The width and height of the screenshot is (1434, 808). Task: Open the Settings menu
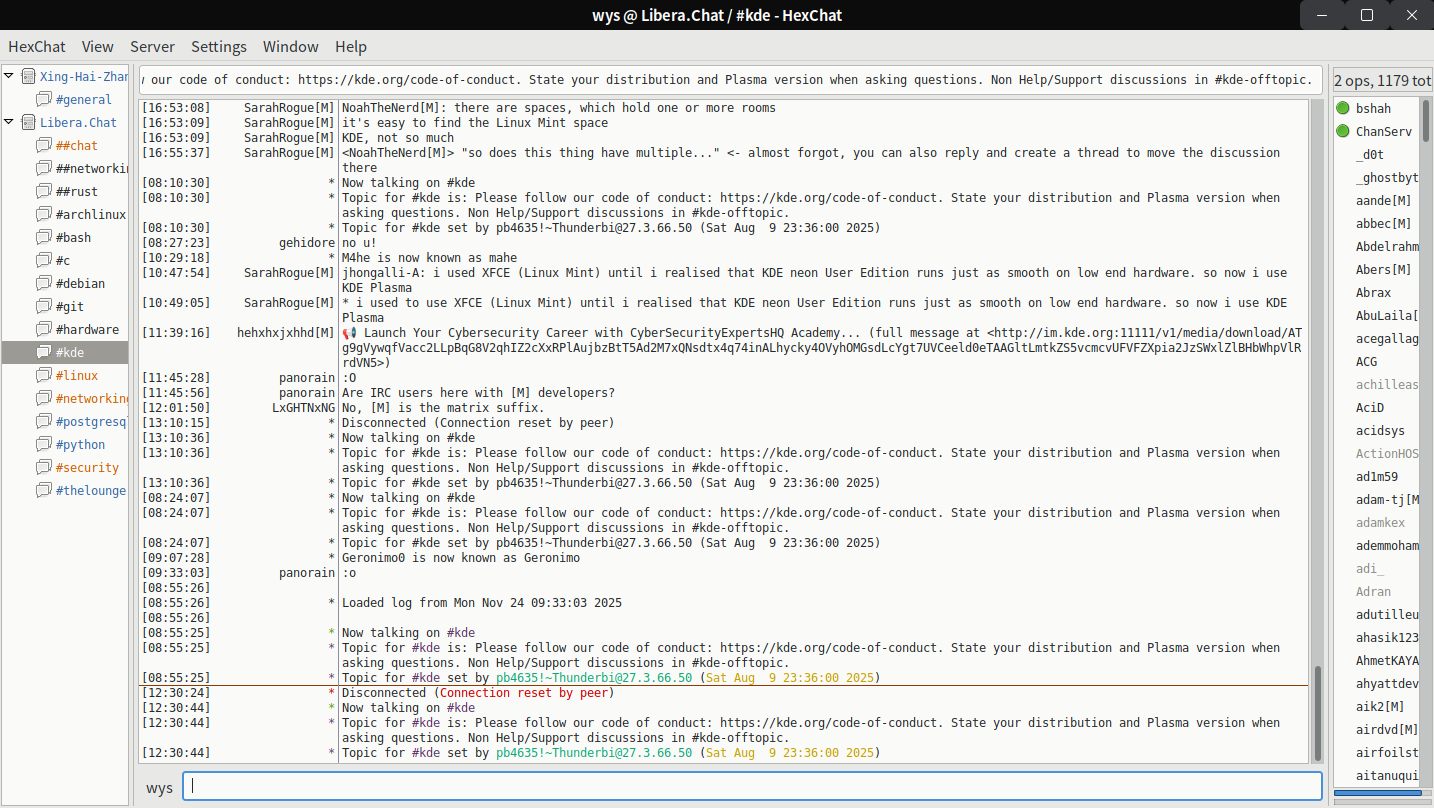click(x=219, y=47)
